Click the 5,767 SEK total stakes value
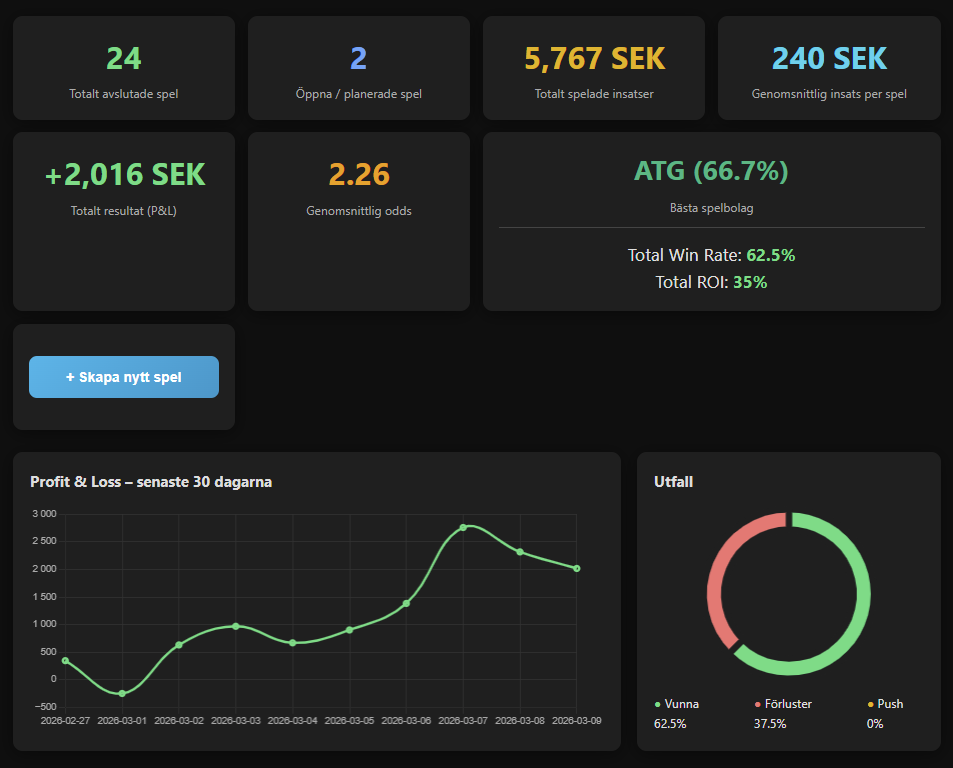 [x=594, y=59]
